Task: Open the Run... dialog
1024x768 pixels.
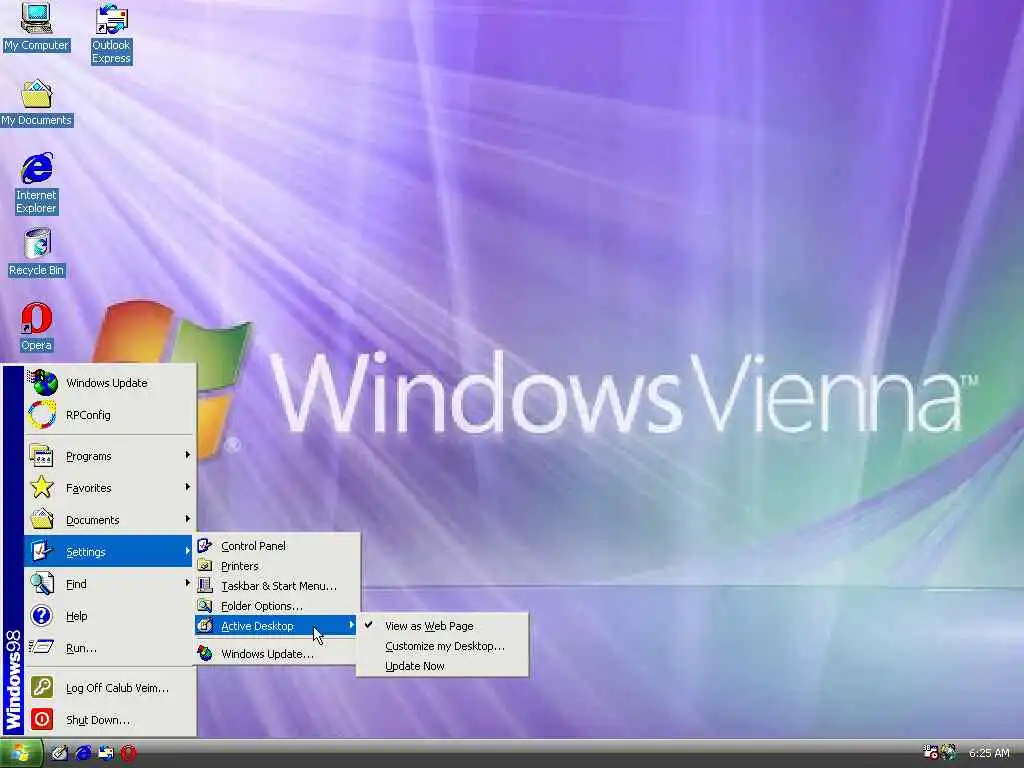Action: tap(110, 648)
